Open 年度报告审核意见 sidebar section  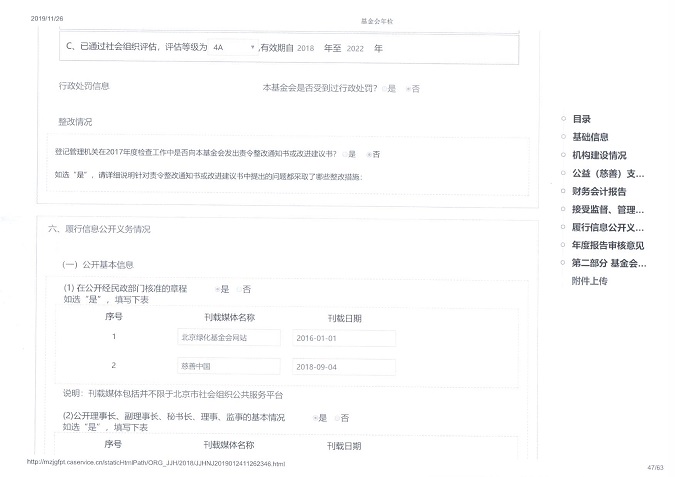[x=608, y=245]
